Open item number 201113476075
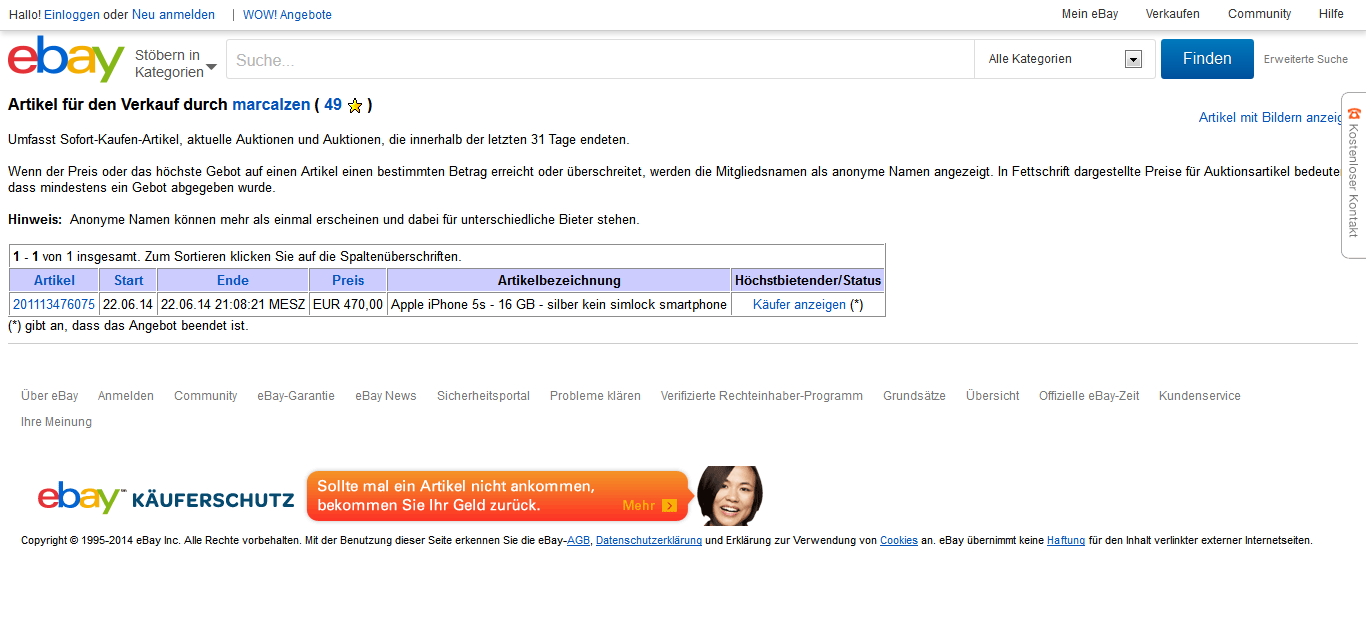 (54, 304)
